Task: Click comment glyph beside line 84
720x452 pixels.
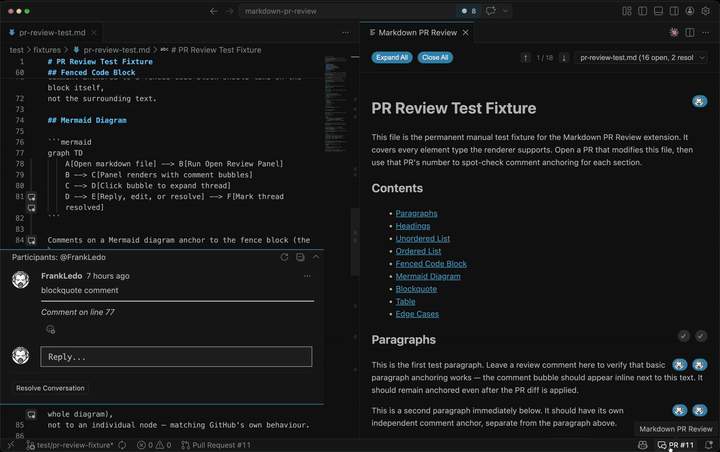Action: [x=31, y=240]
